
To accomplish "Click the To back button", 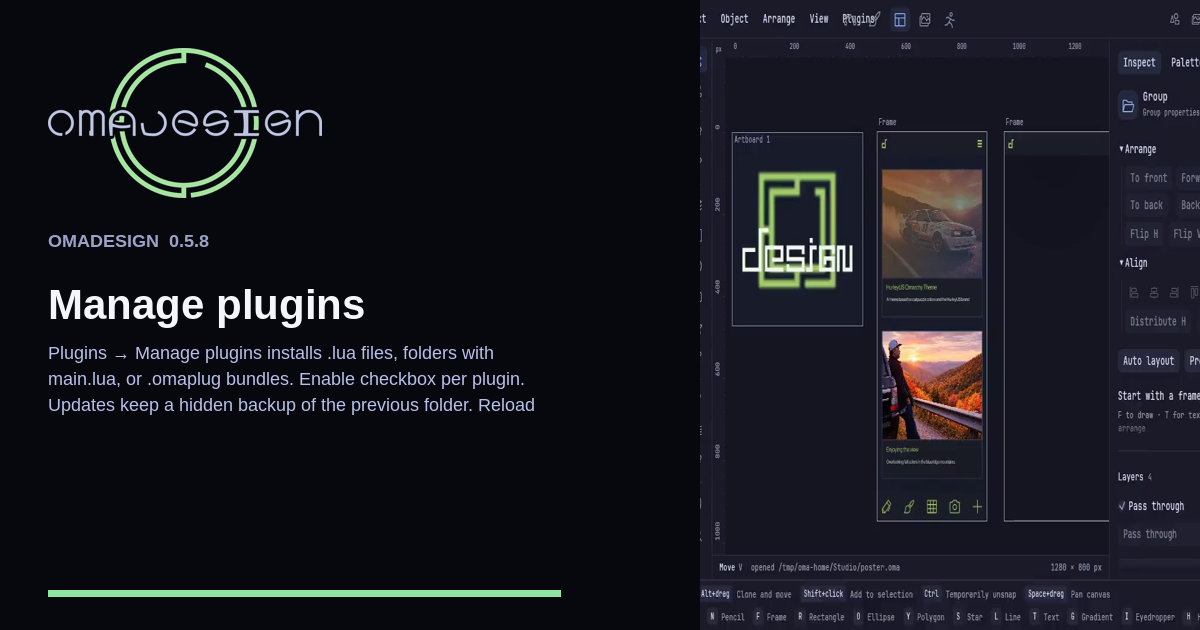I will pyautogui.click(x=1146, y=205).
